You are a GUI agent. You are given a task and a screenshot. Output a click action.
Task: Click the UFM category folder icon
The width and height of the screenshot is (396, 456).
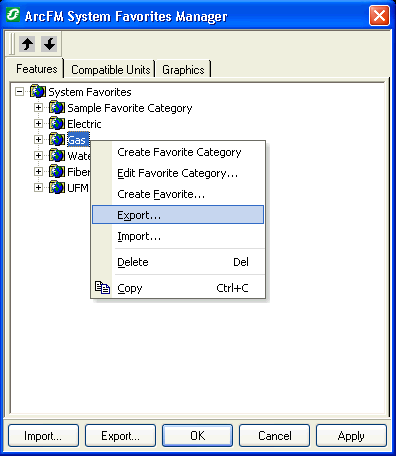point(57,188)
